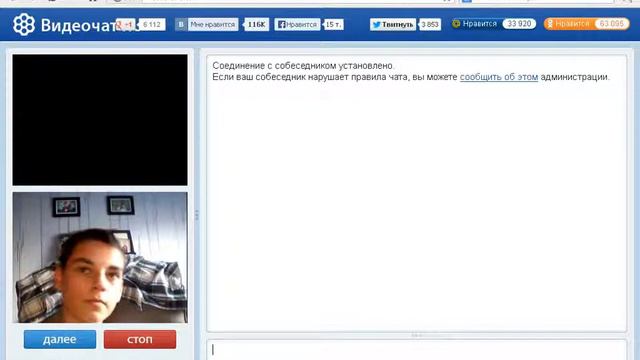Click the handle above the message input

click(416, 335)
